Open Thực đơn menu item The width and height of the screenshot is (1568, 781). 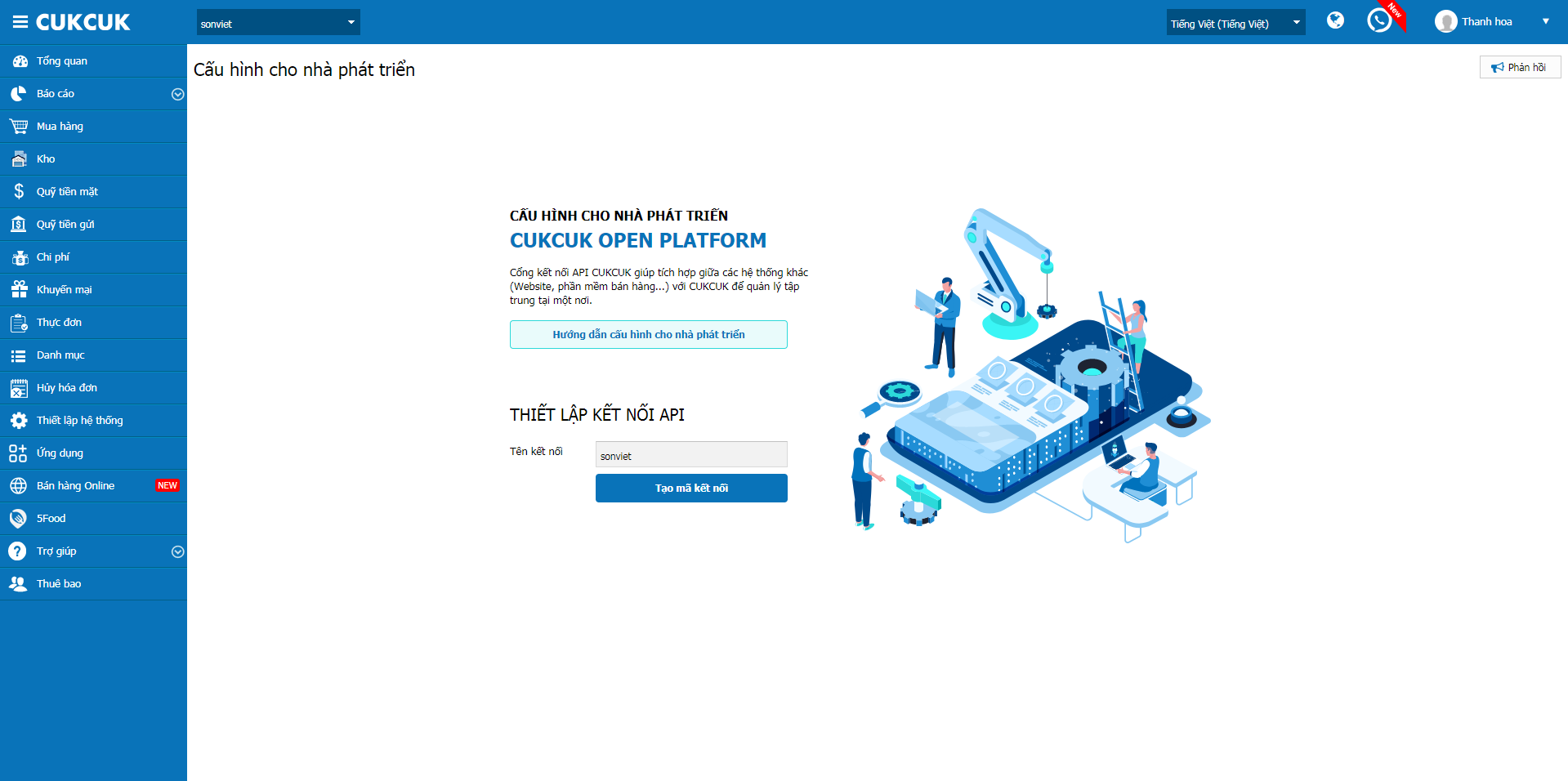(x=93, y=323)
